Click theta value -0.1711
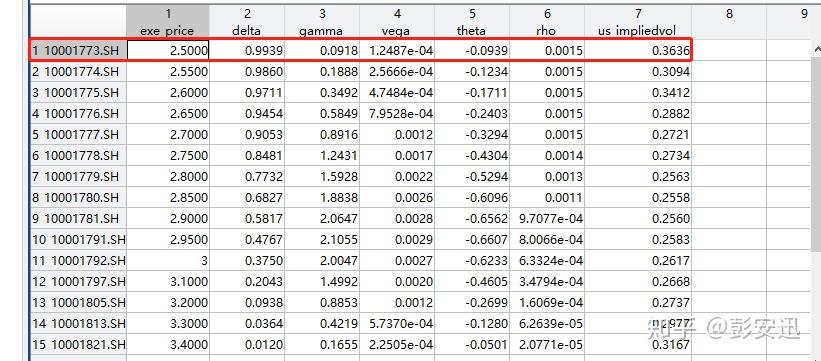Image resolution: width=821 pixels, height=361 pixels. [x=472, y=93]
